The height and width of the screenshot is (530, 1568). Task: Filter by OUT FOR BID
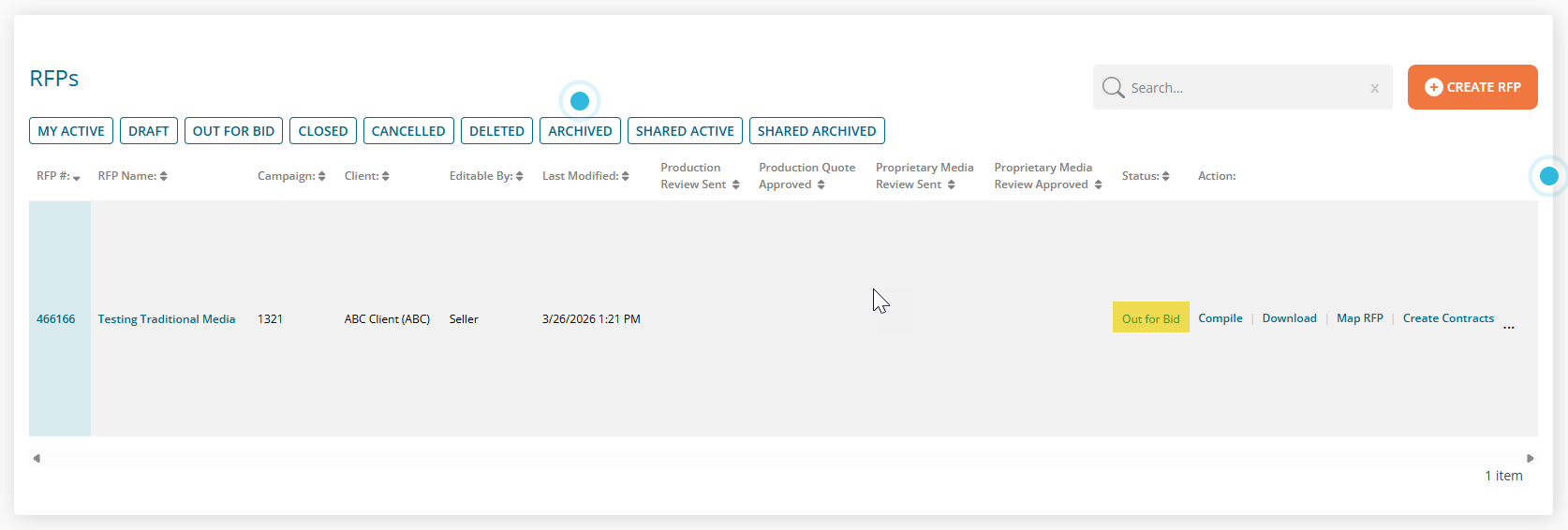pos(233,131)
